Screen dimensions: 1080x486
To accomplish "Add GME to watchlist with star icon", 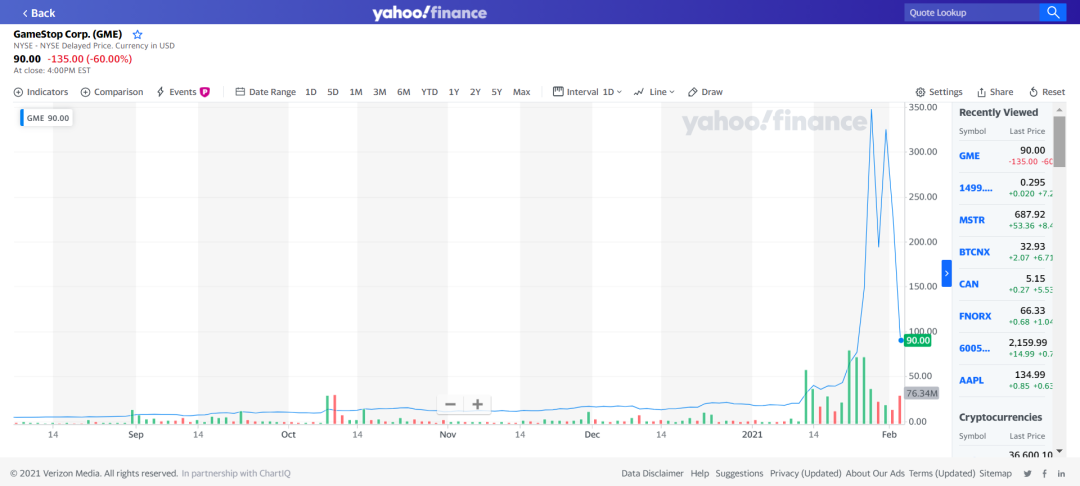I will point(137,34).
